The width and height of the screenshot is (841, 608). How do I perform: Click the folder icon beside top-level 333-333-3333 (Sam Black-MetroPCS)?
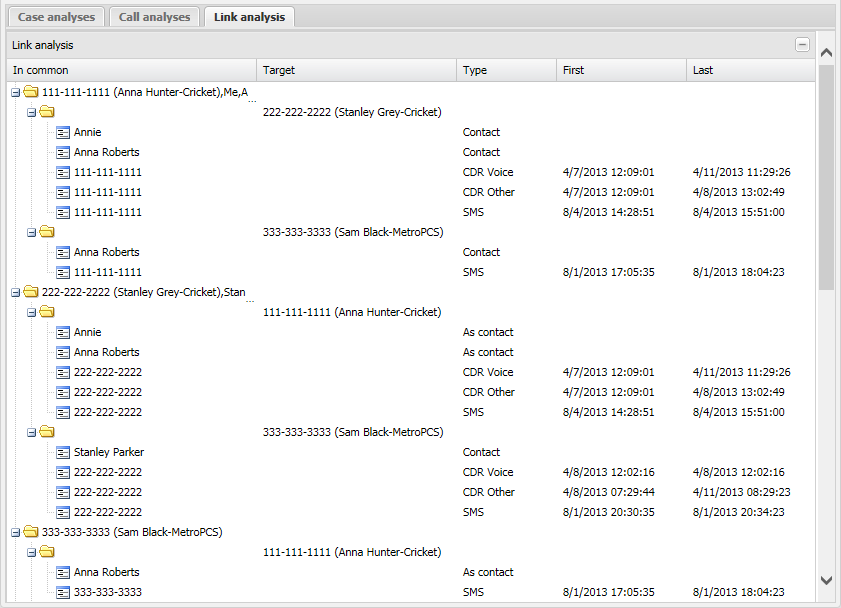(31, 532)
